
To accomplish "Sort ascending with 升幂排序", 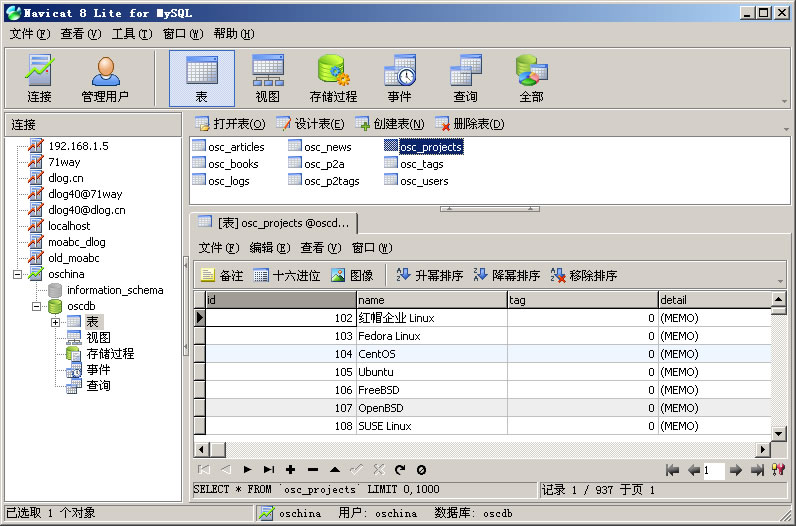I will point(430,275).
